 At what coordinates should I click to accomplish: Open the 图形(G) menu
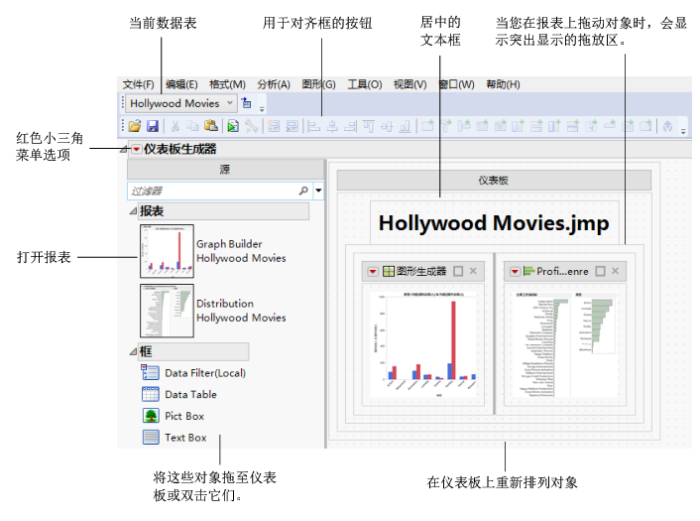(x=318, y=84)
